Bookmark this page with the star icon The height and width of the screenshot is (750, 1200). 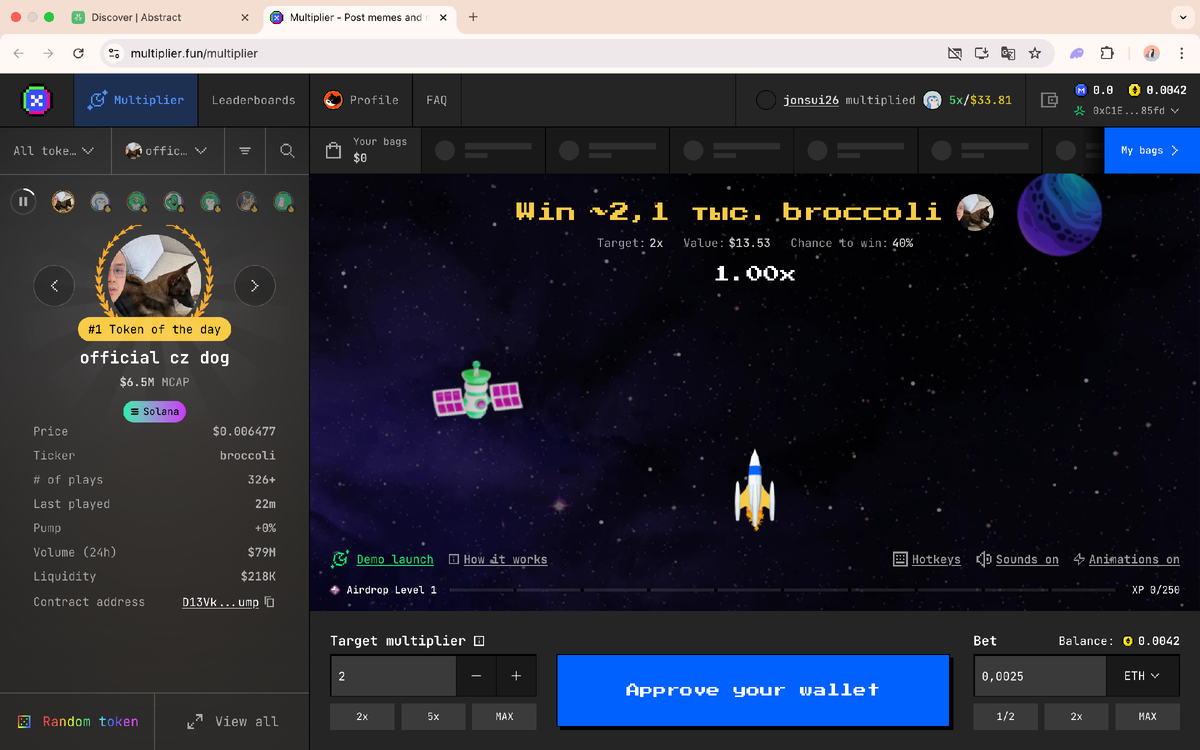[1035, 53]
